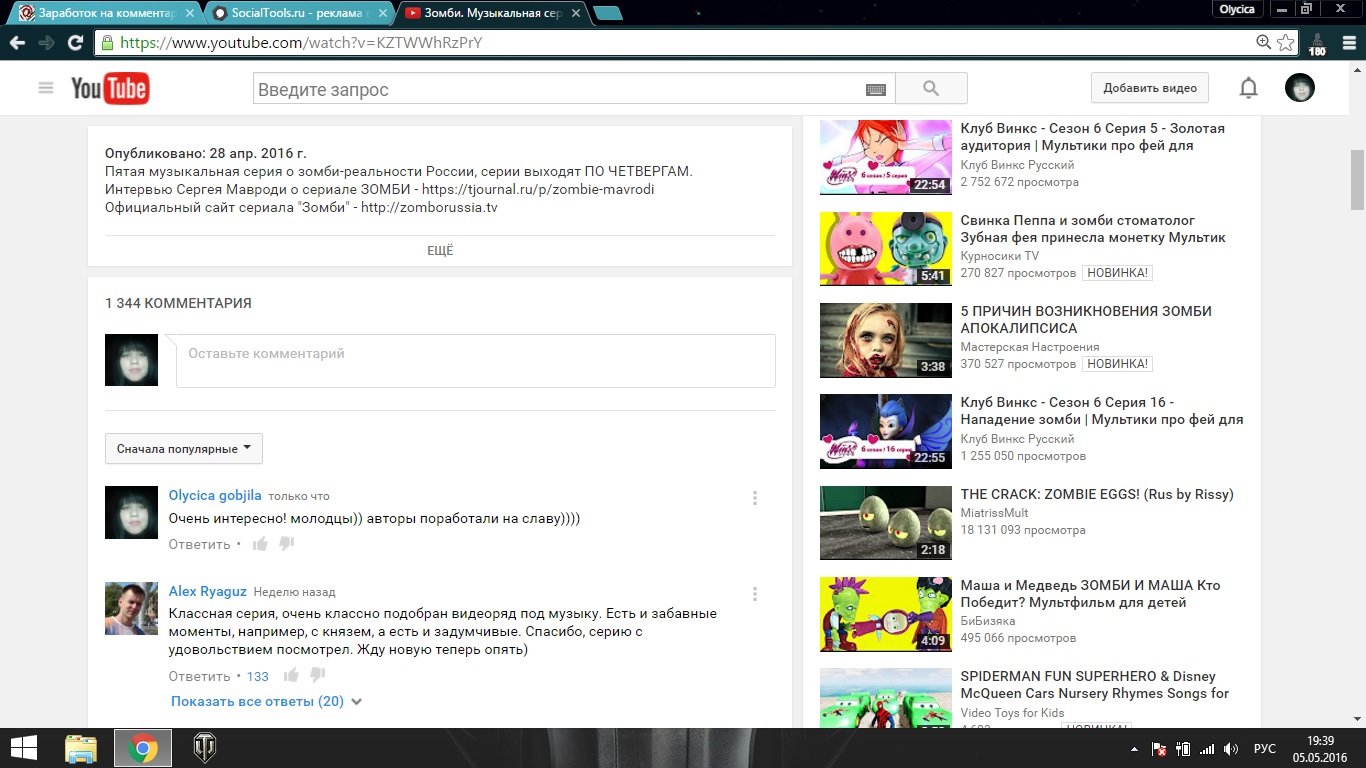Open Alex Ryaguz channel name
This screenshot has height=768, width=1366.
point(207,591)
